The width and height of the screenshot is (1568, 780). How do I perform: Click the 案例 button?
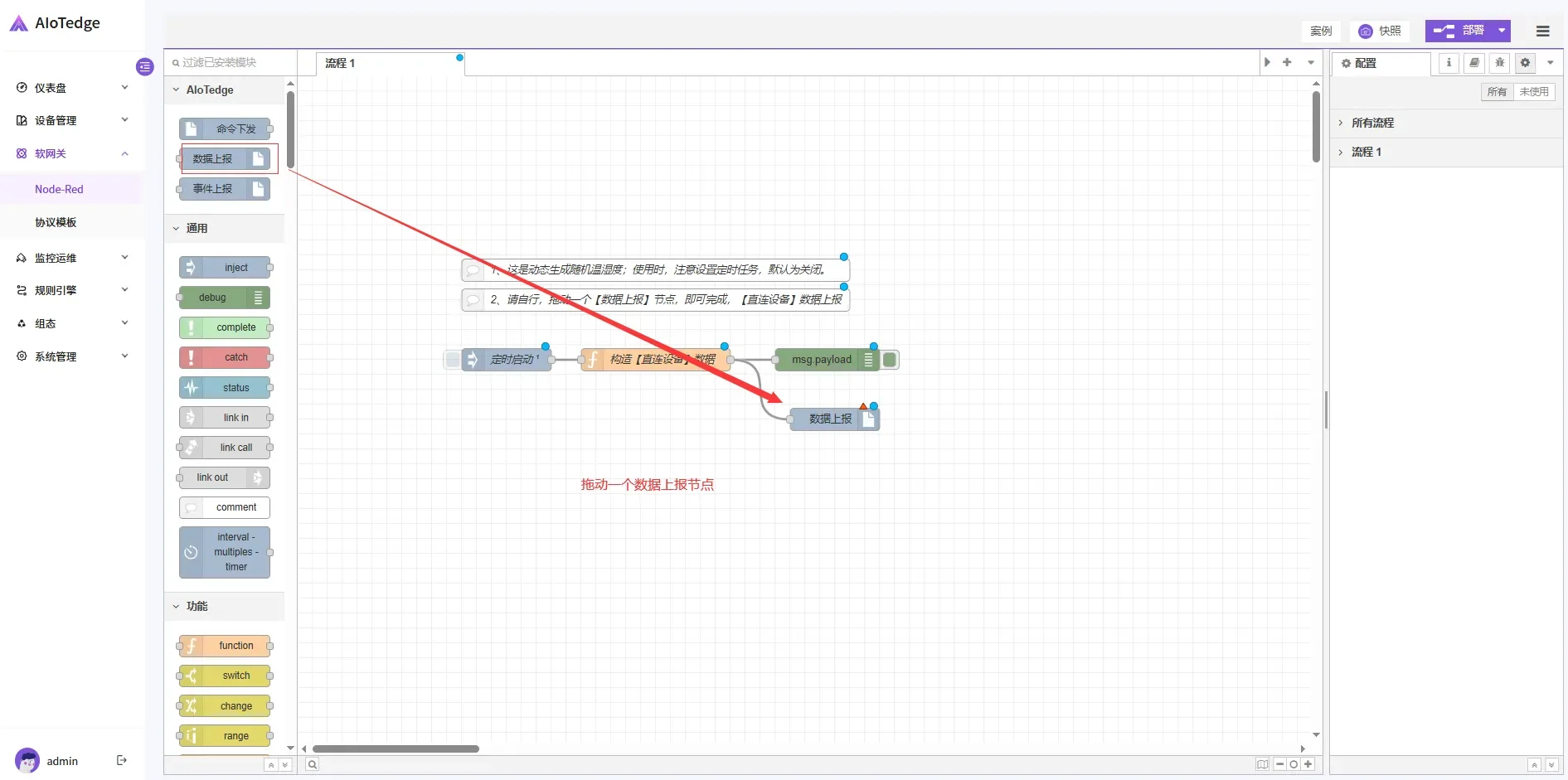click(x=1321, y=31)
